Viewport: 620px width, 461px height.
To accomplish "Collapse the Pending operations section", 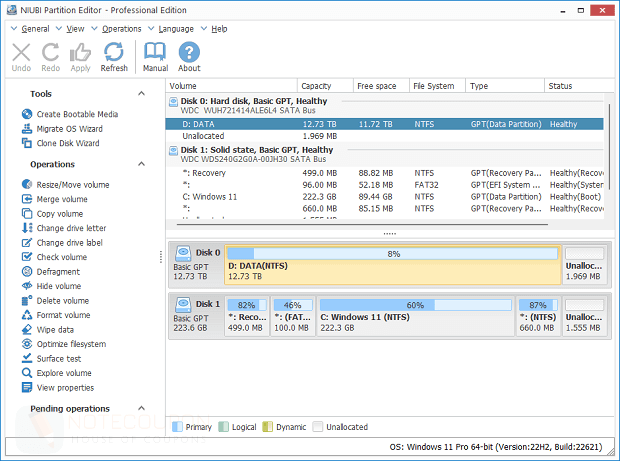I will [x=142, y=408].
